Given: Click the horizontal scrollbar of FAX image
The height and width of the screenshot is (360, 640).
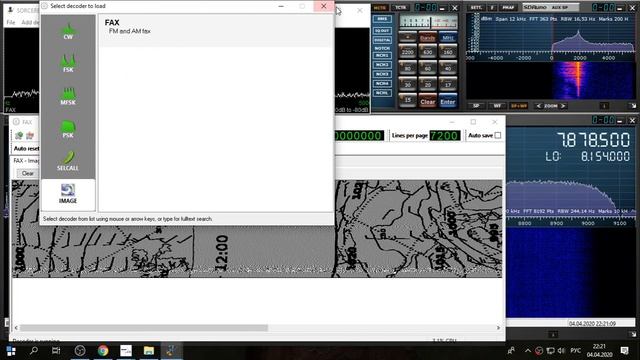Looking at the screenshot, I should 144,328.
